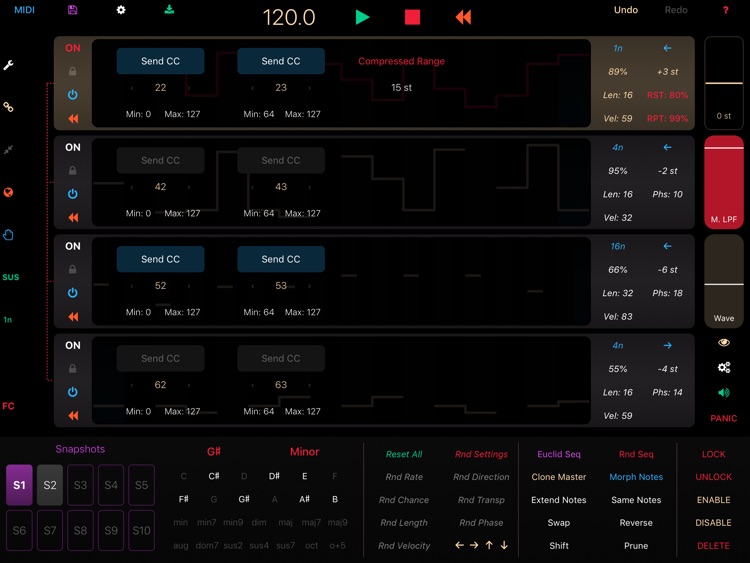The width and height of the screenshot is (750, 563).
Task: Click the purple save disk icon
Action: (72, 10)
